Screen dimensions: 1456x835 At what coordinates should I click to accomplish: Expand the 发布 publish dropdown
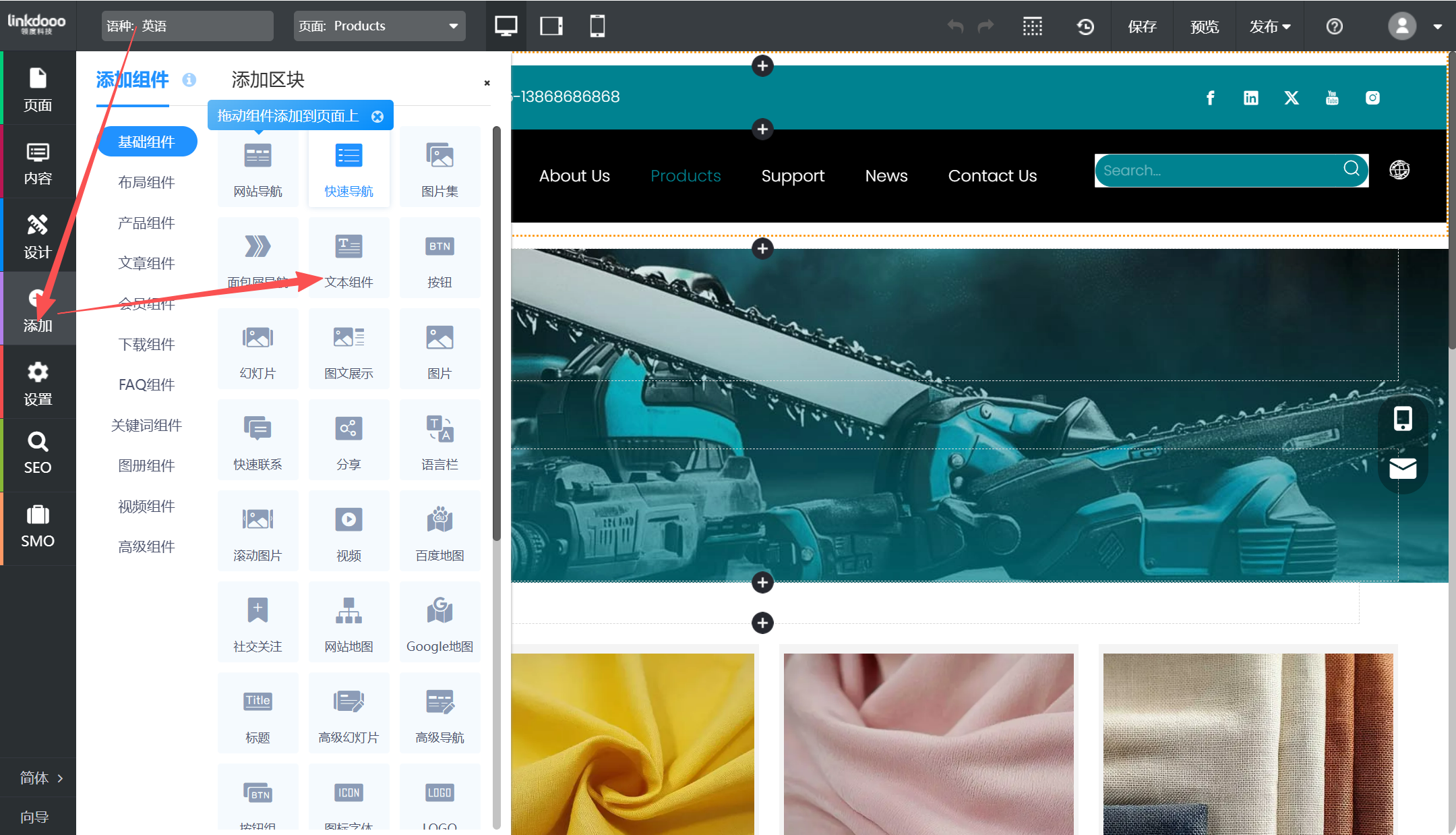pos(1269,26)
